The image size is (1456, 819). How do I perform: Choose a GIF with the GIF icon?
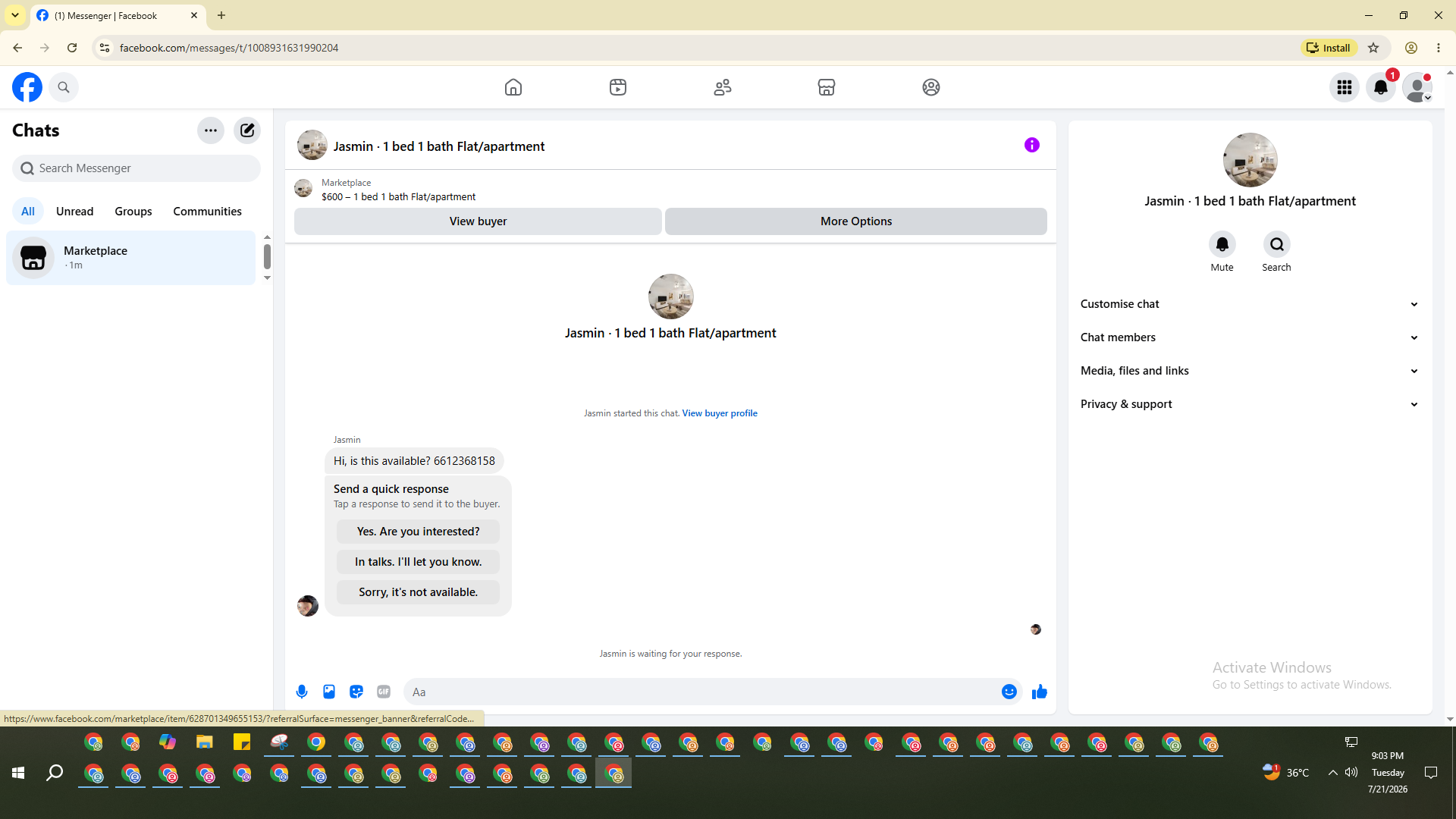384,692
